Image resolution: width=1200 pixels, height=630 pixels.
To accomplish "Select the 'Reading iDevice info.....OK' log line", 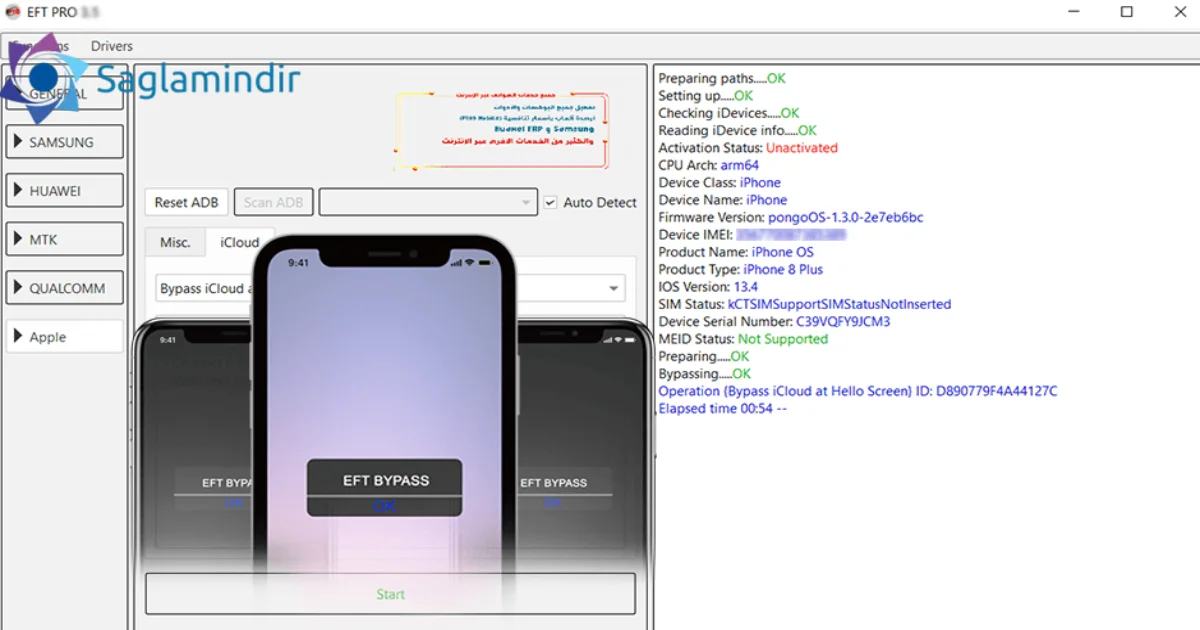I will [738, 130].
